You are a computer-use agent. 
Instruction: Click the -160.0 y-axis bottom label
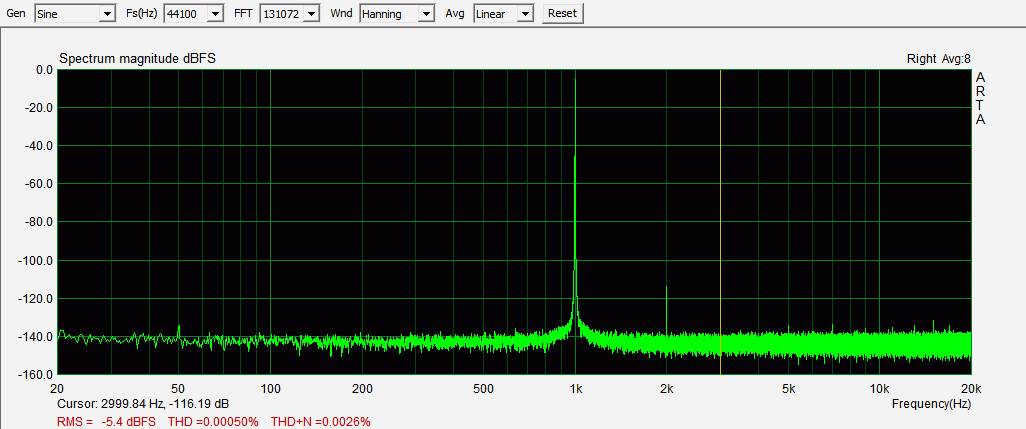pos(37,375)
